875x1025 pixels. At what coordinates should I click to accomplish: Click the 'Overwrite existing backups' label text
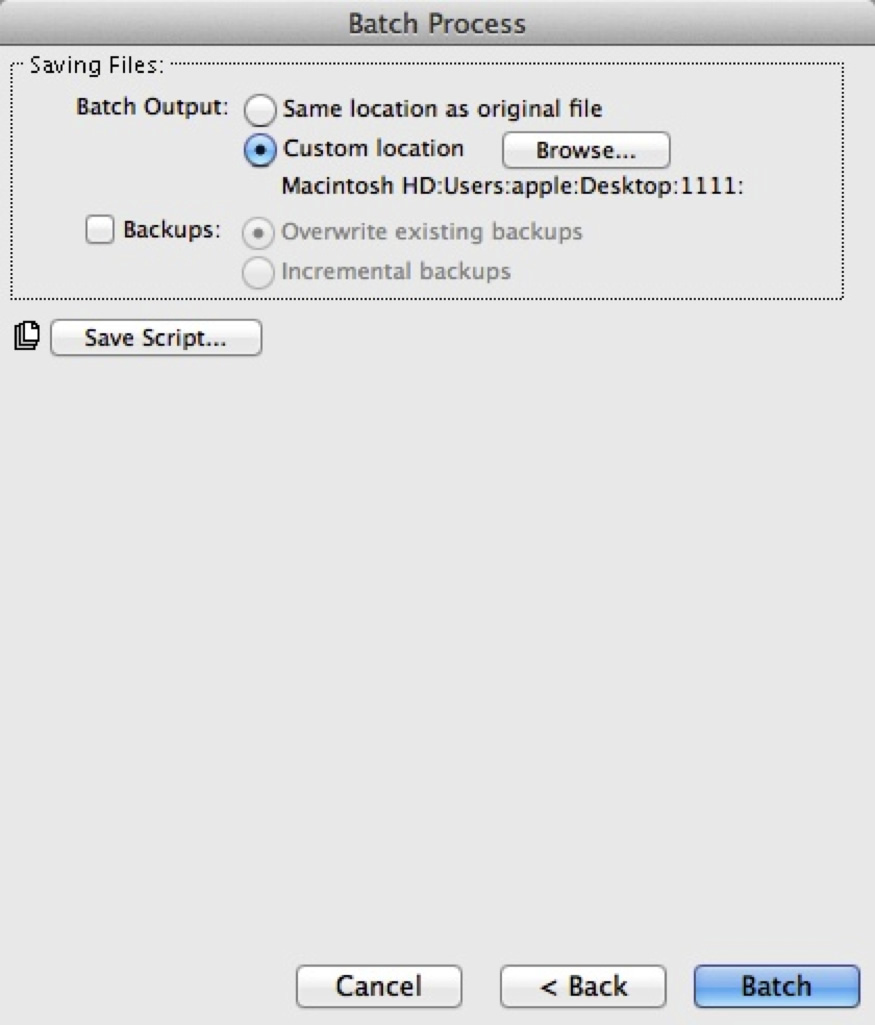pyautogui.click(x=432, y=232)
